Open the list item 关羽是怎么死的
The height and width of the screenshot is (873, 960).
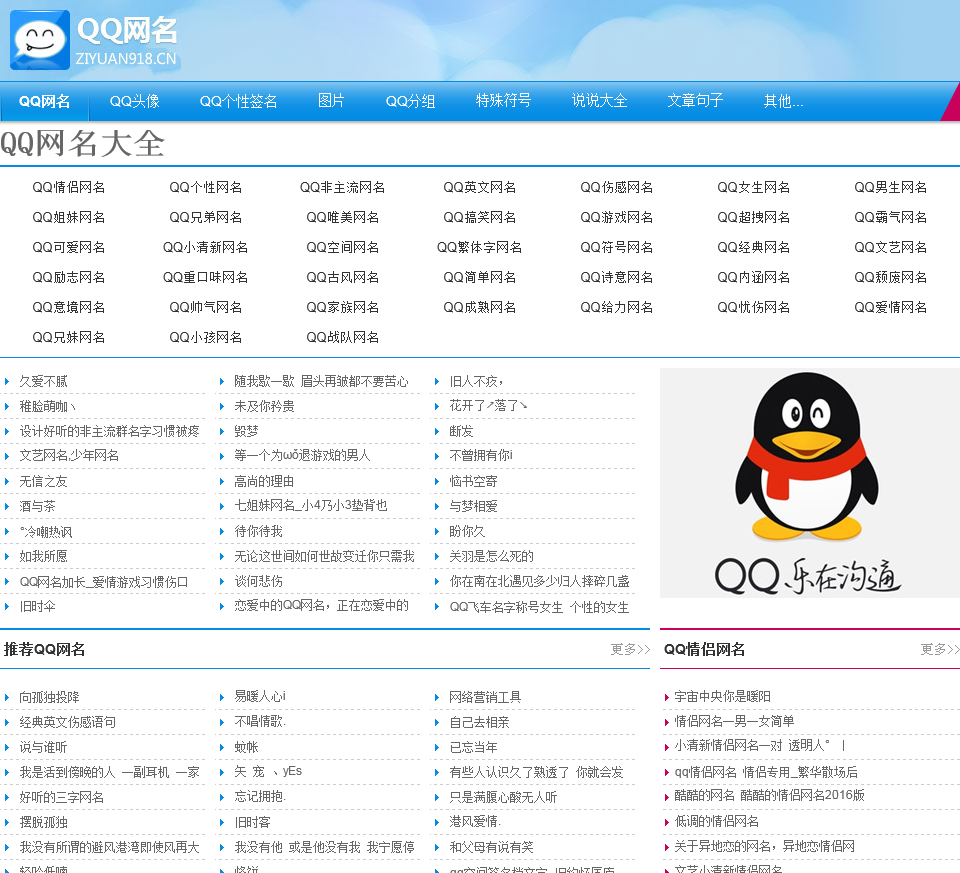coord(492,556)
